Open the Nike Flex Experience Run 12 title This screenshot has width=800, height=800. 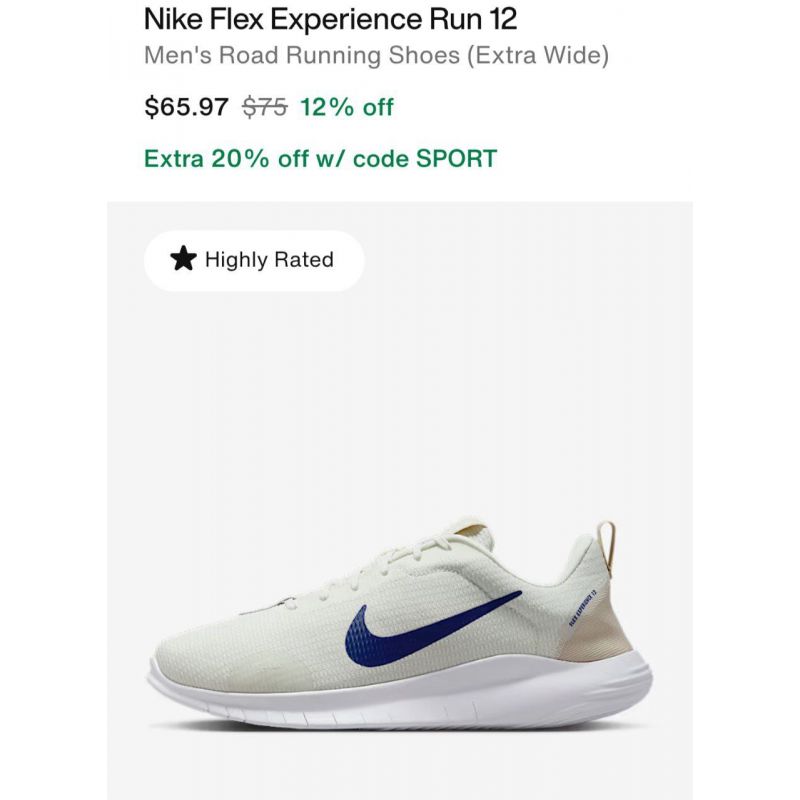(330, 19)
